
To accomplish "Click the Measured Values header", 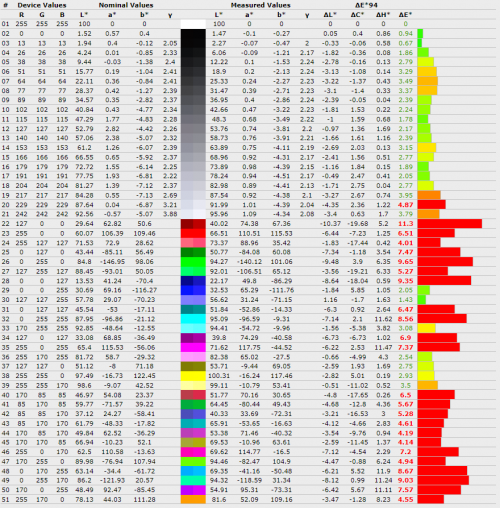I will pos(260,5).
